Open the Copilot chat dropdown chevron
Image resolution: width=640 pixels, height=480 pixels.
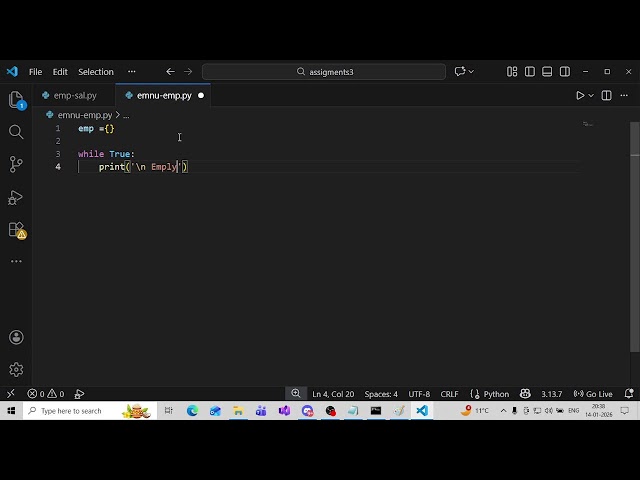point(471,71)
